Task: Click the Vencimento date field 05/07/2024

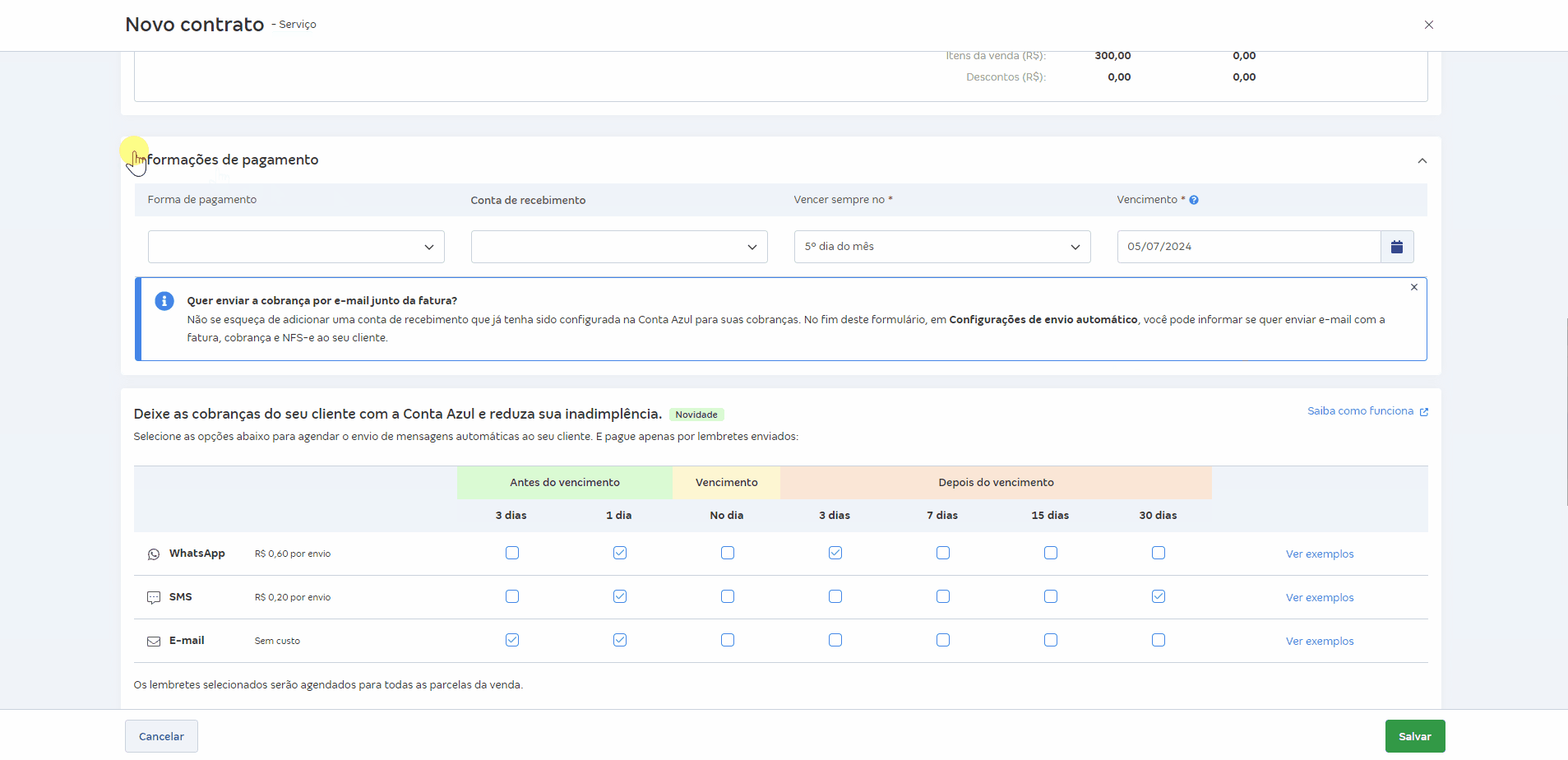Action: tap(1249, 247)
